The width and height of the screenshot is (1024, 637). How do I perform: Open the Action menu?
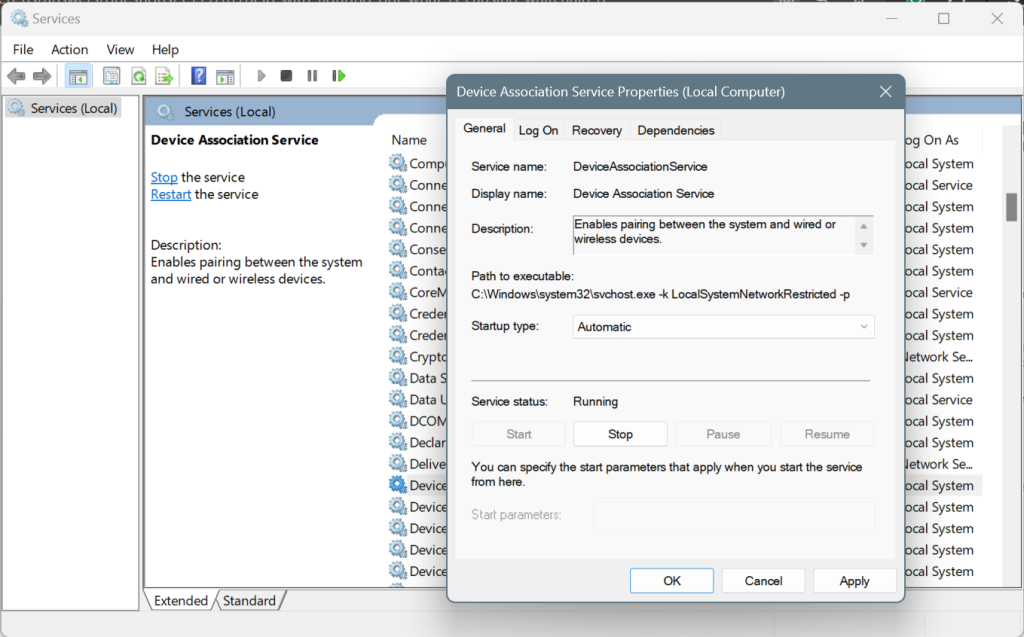pos(69,50)
